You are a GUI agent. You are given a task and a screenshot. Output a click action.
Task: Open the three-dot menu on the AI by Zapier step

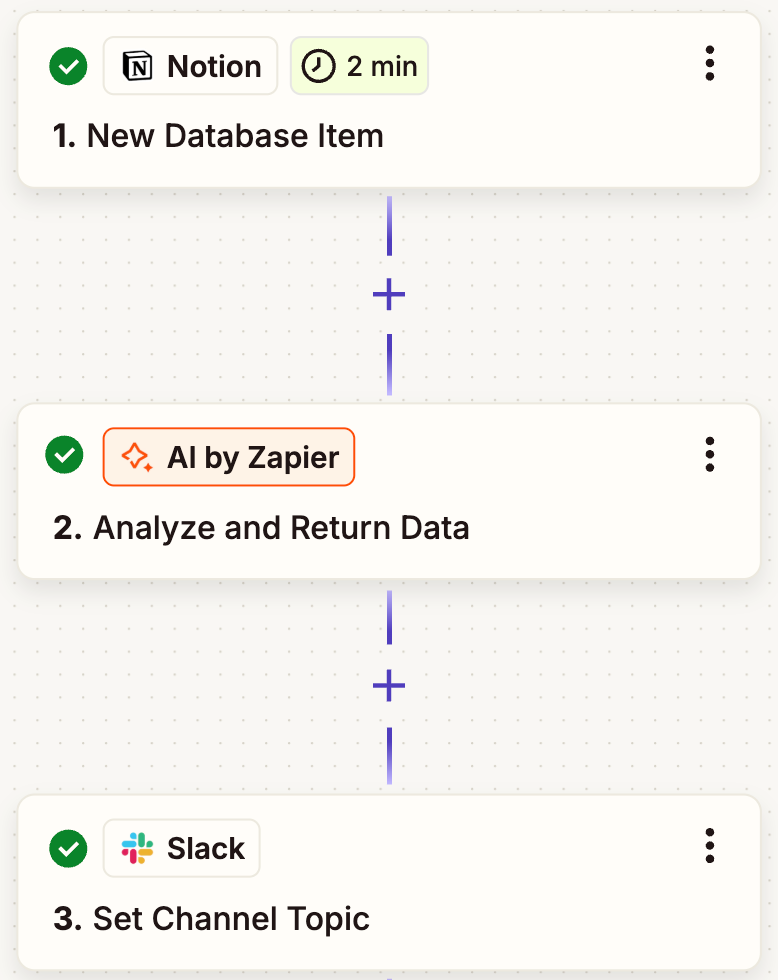click(x=710, y=454)
